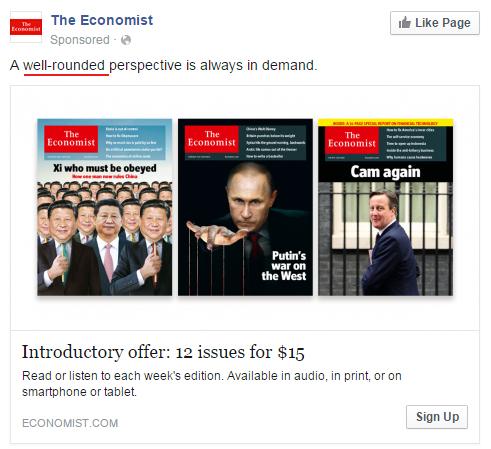Click the Read or listen description text
This screenshot has height=449, width=491.
[x=212, y=384]
